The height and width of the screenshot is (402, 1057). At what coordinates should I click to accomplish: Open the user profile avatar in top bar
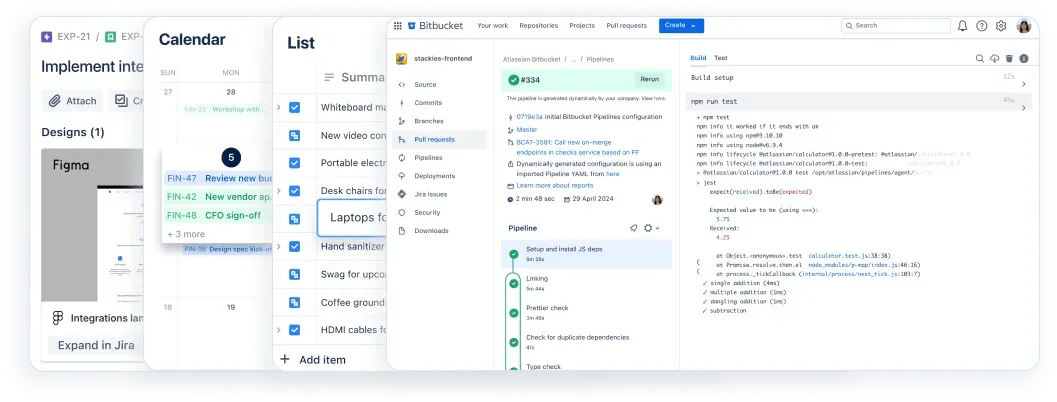(x=1024, y=26)
